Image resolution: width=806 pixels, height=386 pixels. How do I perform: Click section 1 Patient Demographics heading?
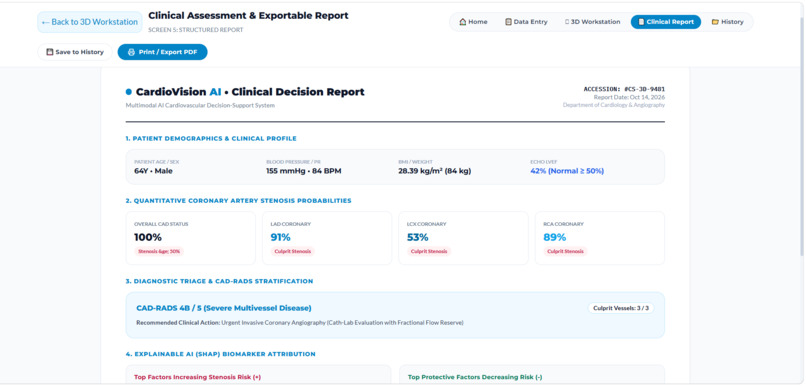pyautogui.click(x=211, y=139)
